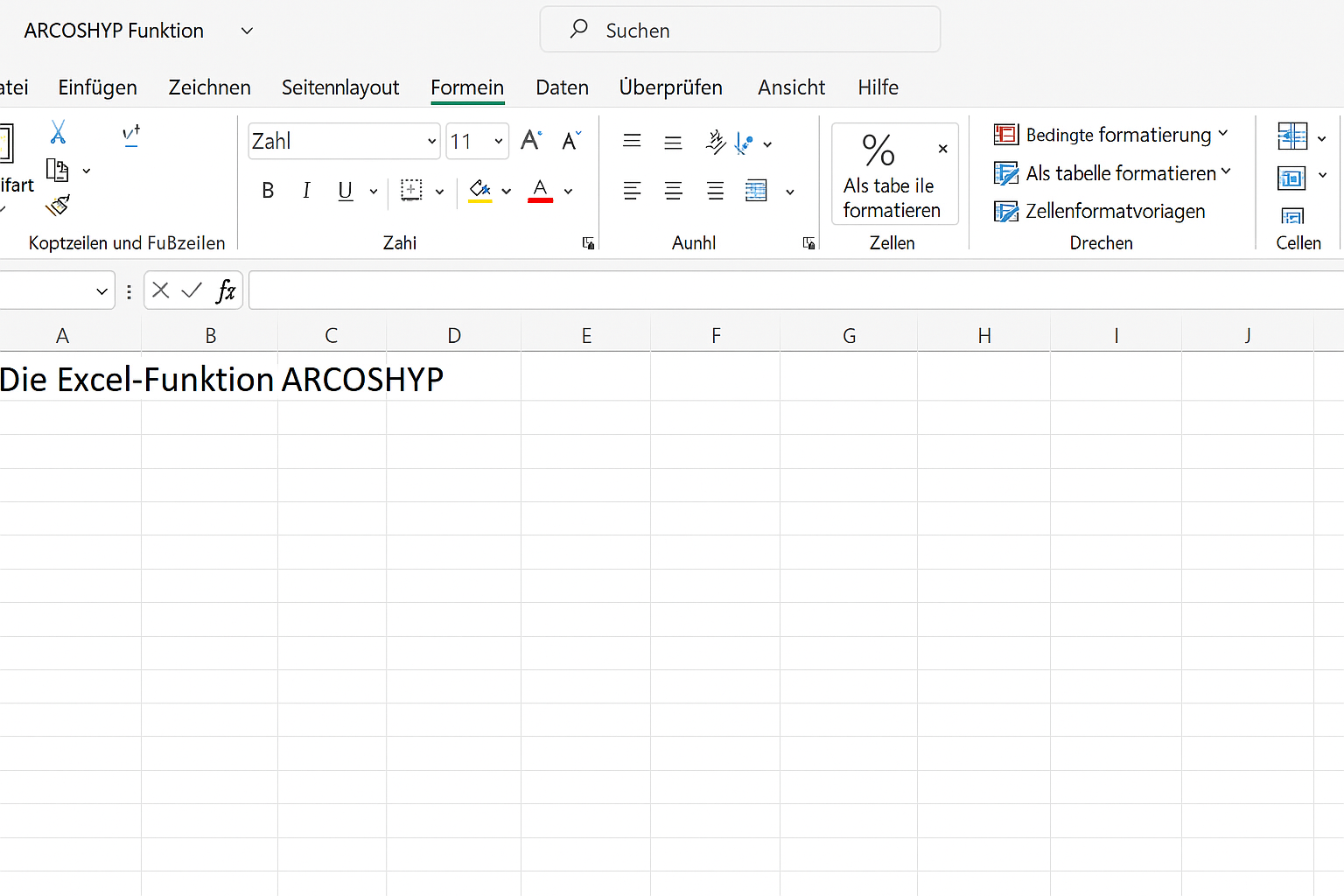Apply the red font color swatch
The height and width of the screenshot is (896, 1344).
pos(540,191)
